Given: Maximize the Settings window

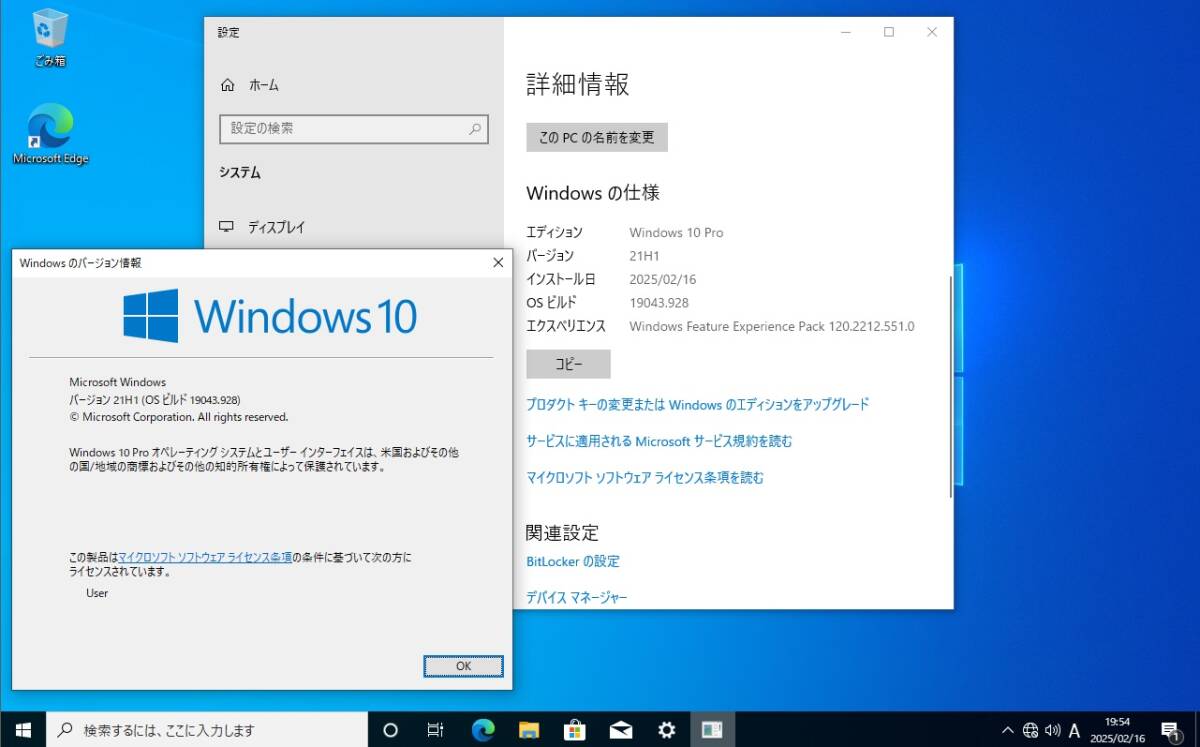Looking at the screenshot, I should coord(888,32).
